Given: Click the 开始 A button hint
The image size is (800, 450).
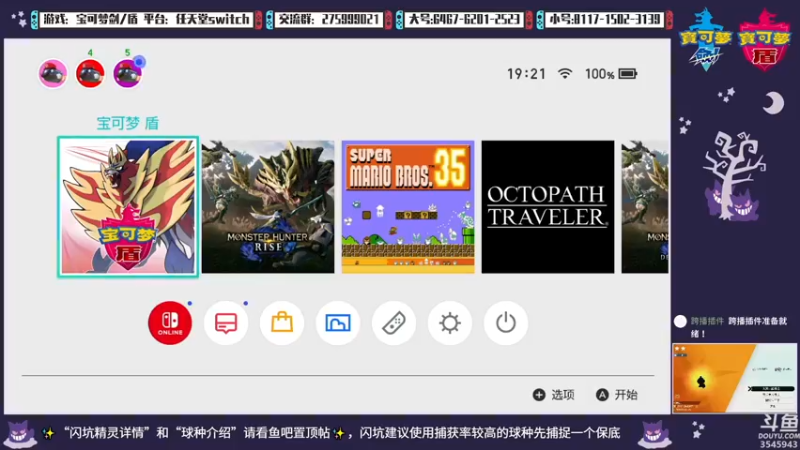Looking at the screenshot, I should [617, 395].
